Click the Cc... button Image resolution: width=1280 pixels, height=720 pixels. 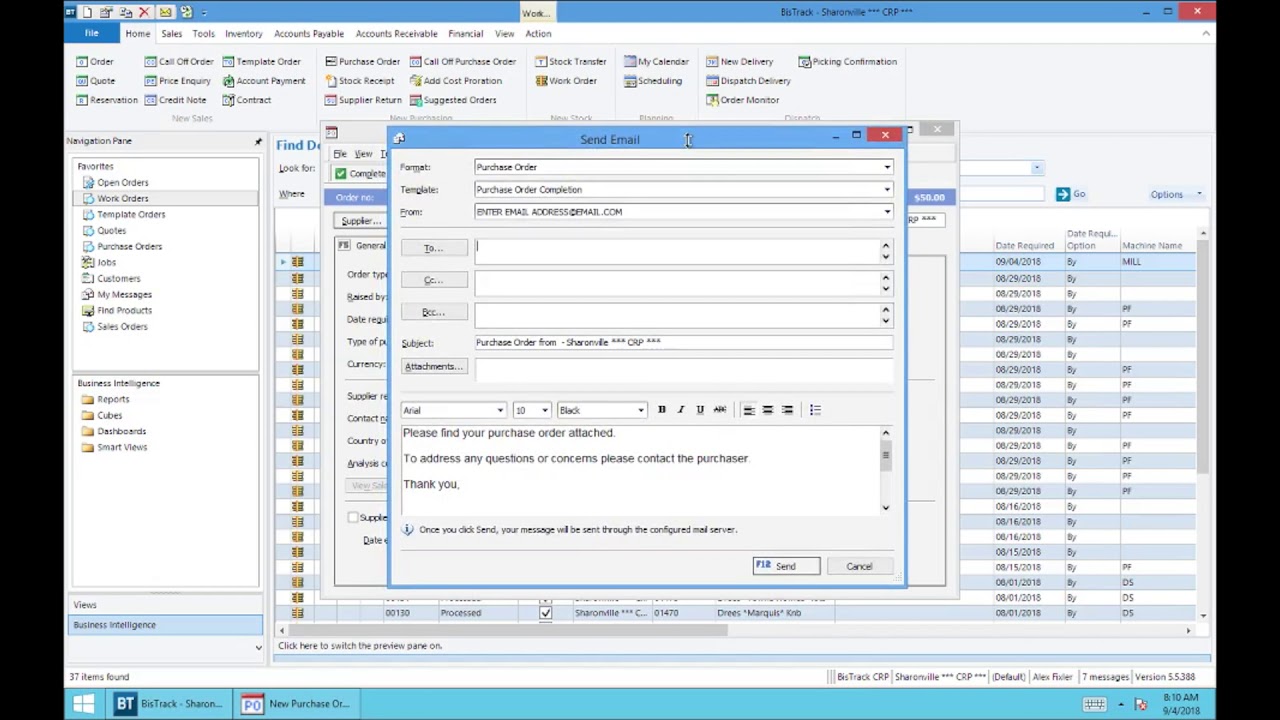click(x=433, y=280)
